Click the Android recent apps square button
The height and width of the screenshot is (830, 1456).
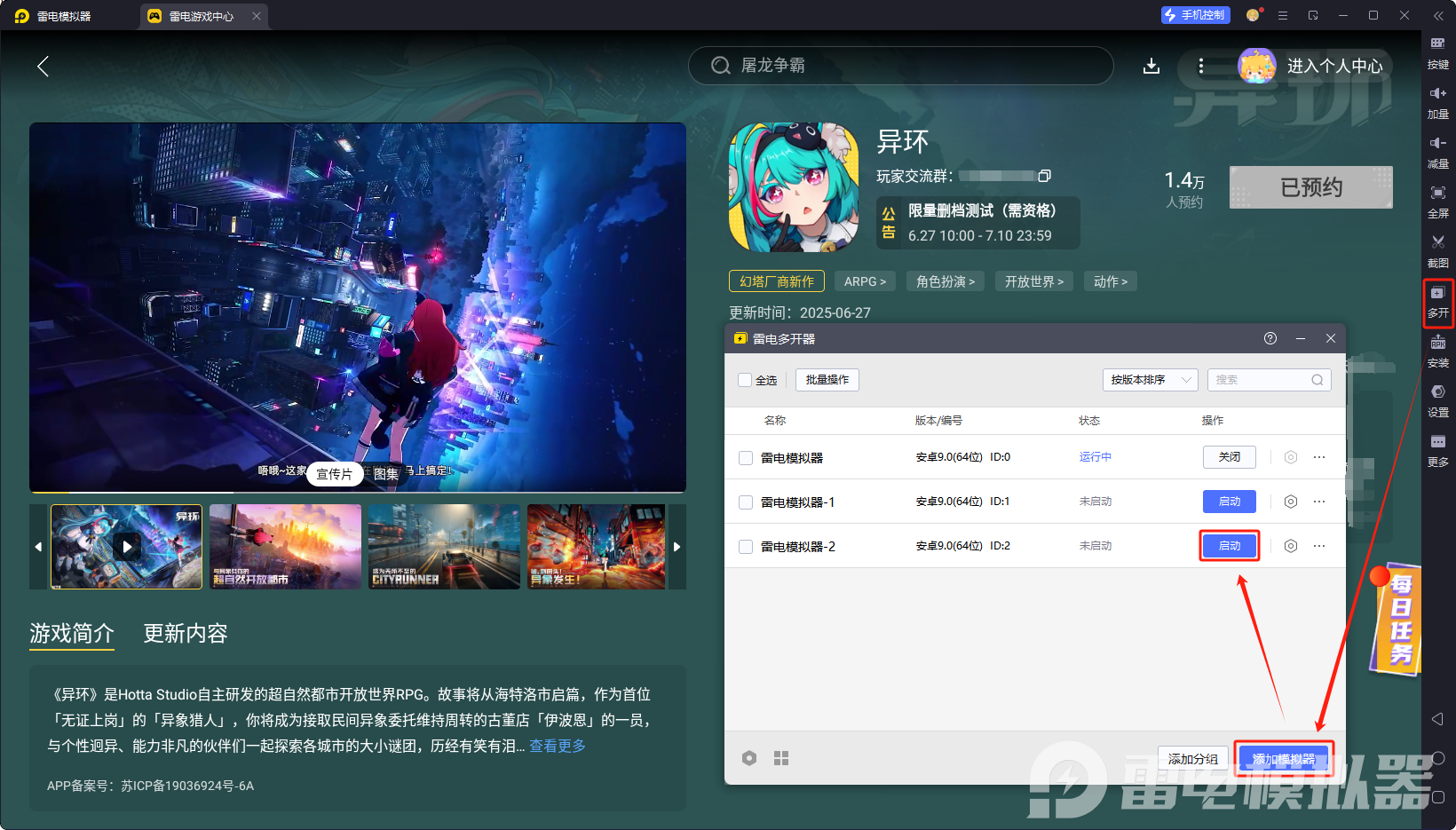coord(1438,797)
